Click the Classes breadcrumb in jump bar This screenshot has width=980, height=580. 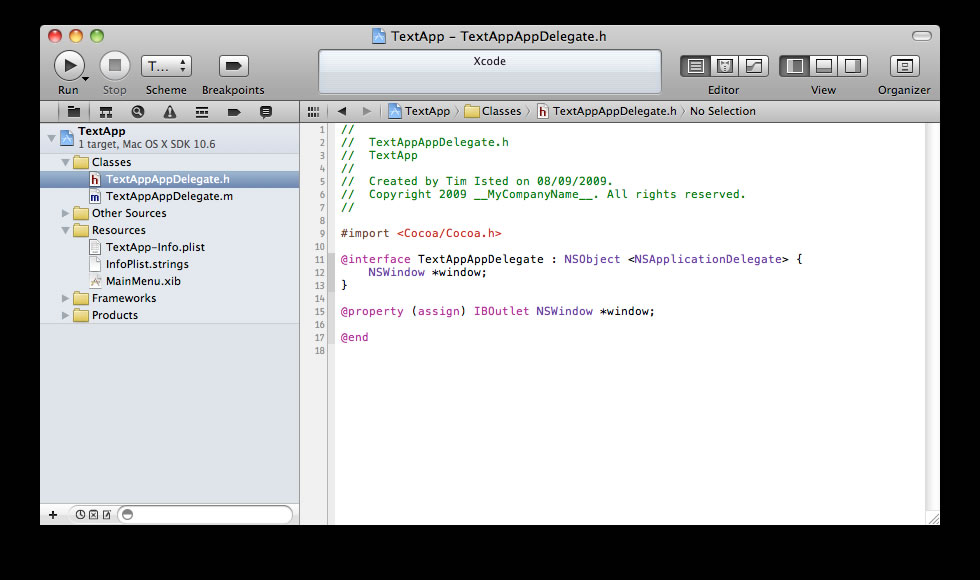(501, 111)
